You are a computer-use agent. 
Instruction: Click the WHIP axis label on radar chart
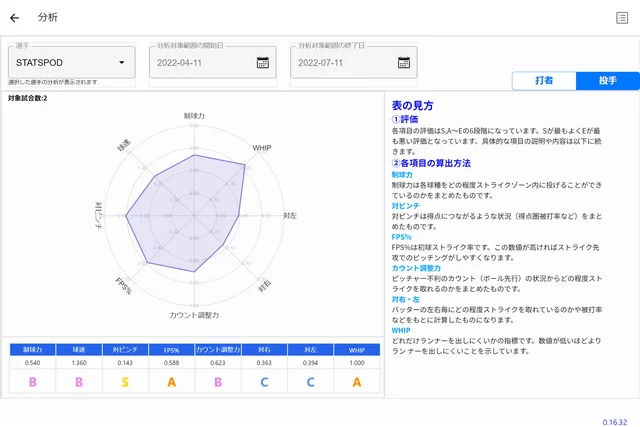click(x=262, y=148)
